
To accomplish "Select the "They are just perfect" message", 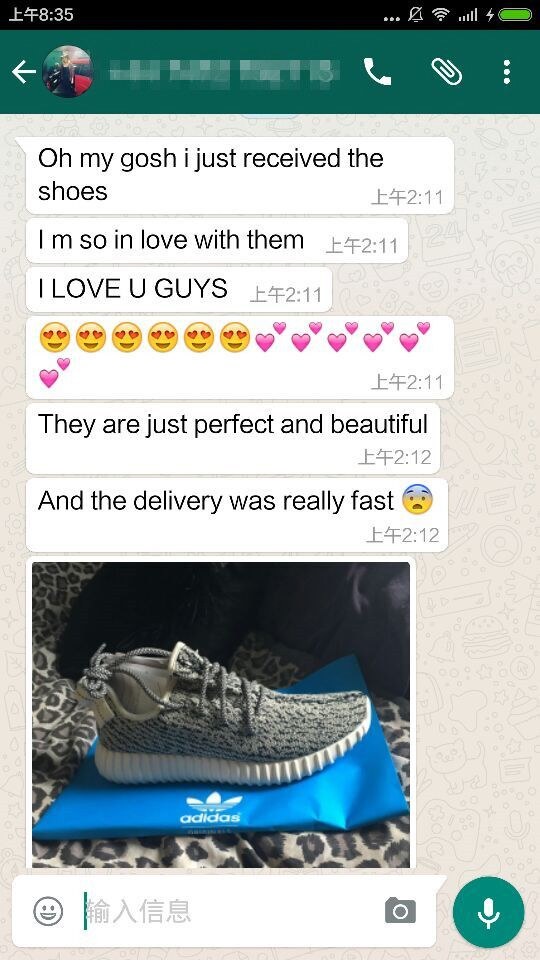I will 233,438.
